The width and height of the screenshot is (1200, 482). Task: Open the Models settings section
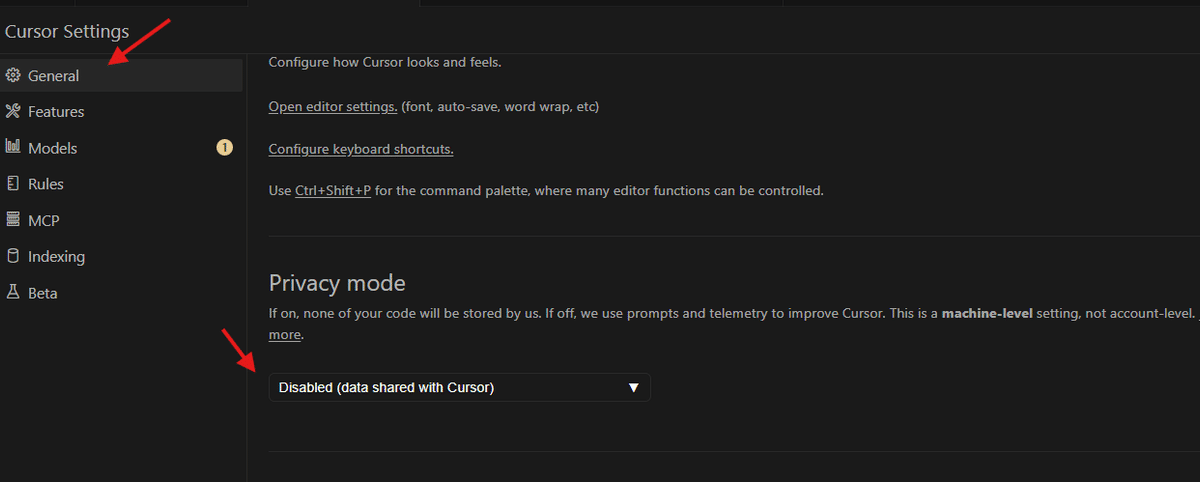(52, 148)
